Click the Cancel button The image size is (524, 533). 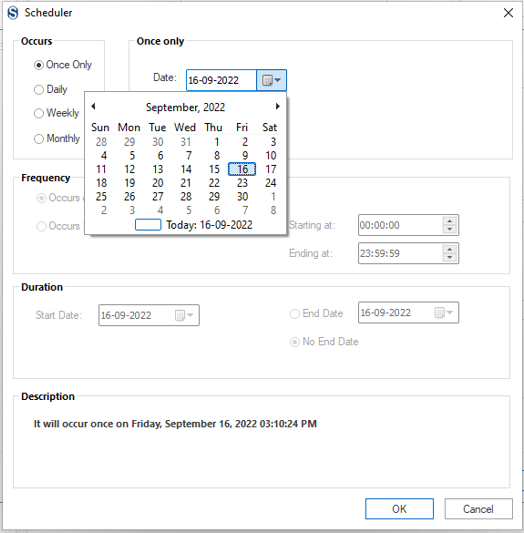478,509
